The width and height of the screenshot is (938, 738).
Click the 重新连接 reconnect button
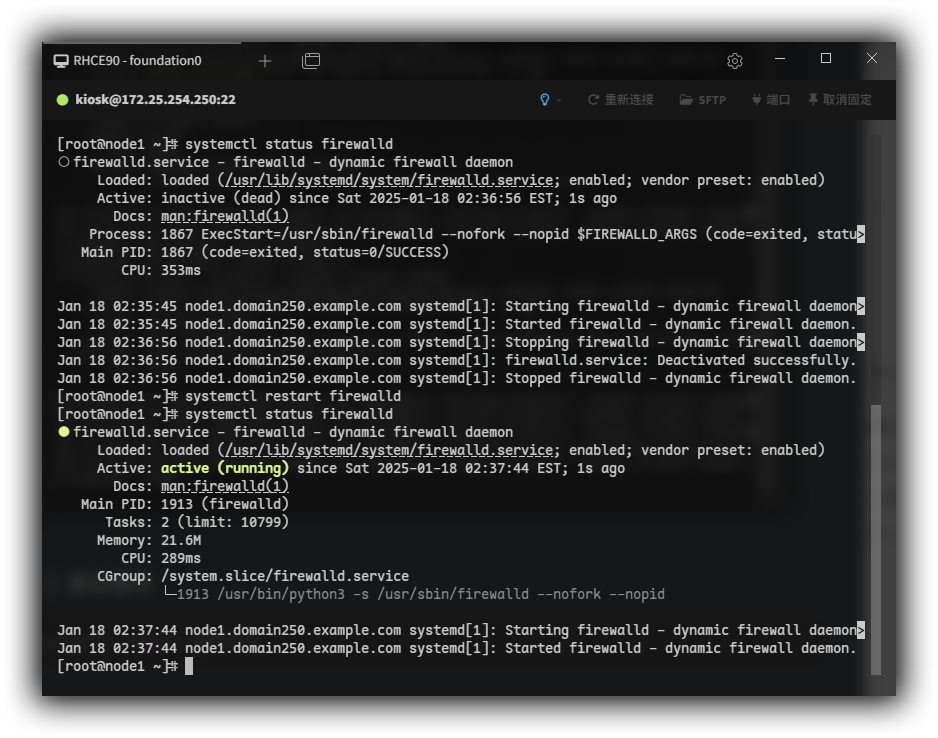pyautogui.click(x=620, y=100)
